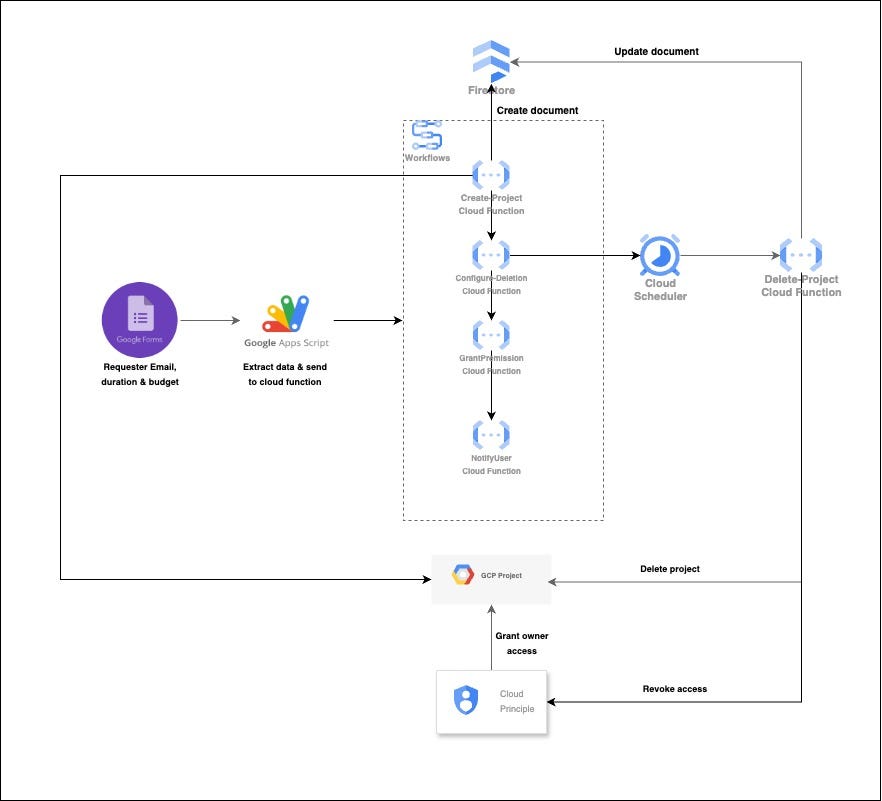The height and width of the screenshot is (801, 882).
Task: Select 'Requester Email, duration & budget' caption
Action: coord(140,374)
